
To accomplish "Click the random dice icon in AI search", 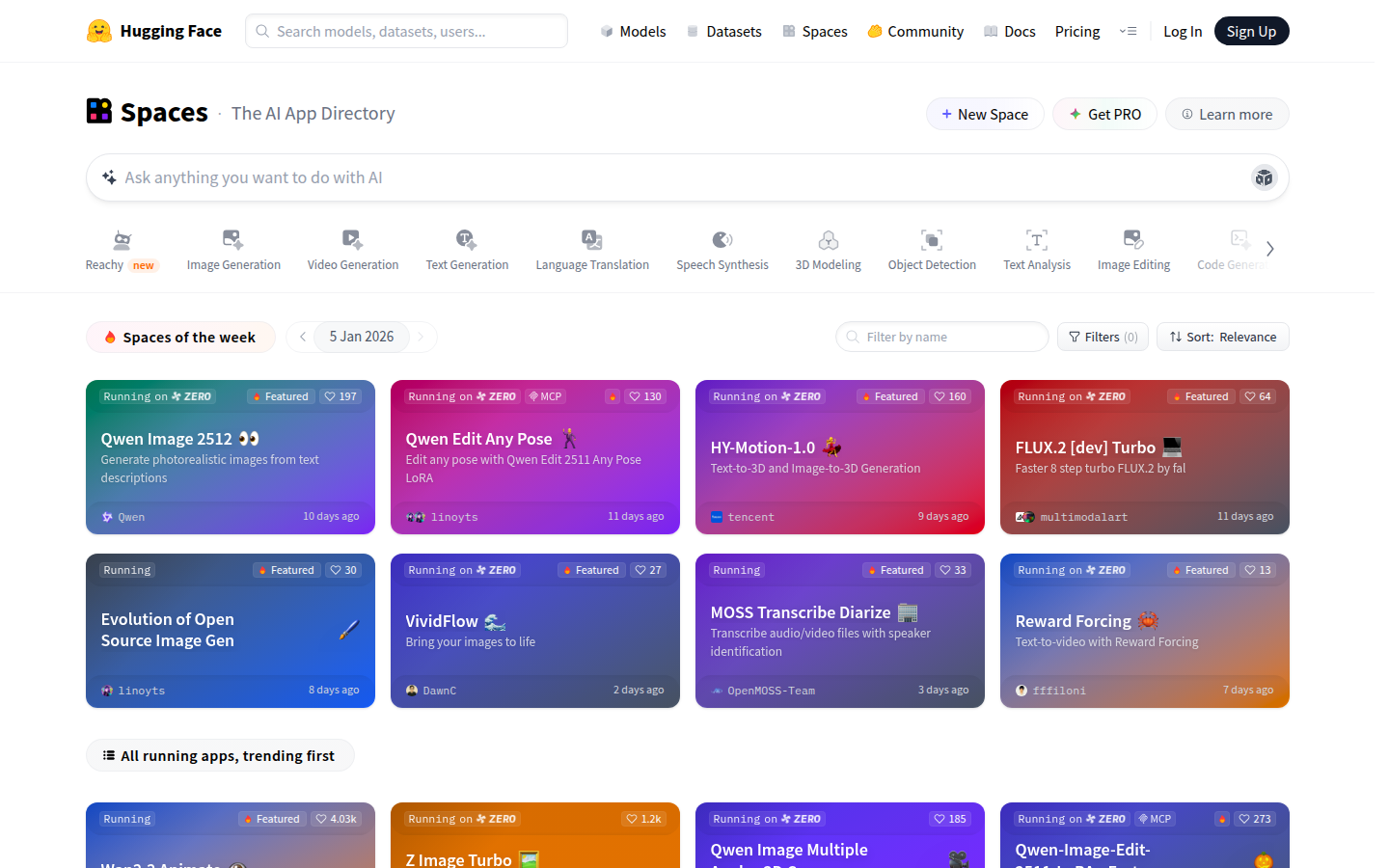I will pyautogui.click(x=1264, y=177).
